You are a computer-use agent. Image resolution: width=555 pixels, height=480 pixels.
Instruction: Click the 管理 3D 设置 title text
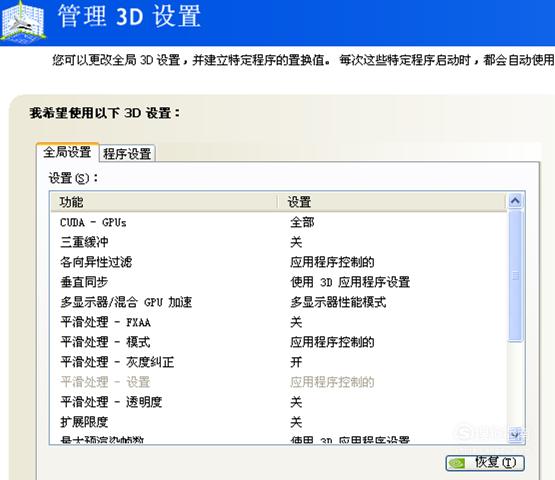130,16
